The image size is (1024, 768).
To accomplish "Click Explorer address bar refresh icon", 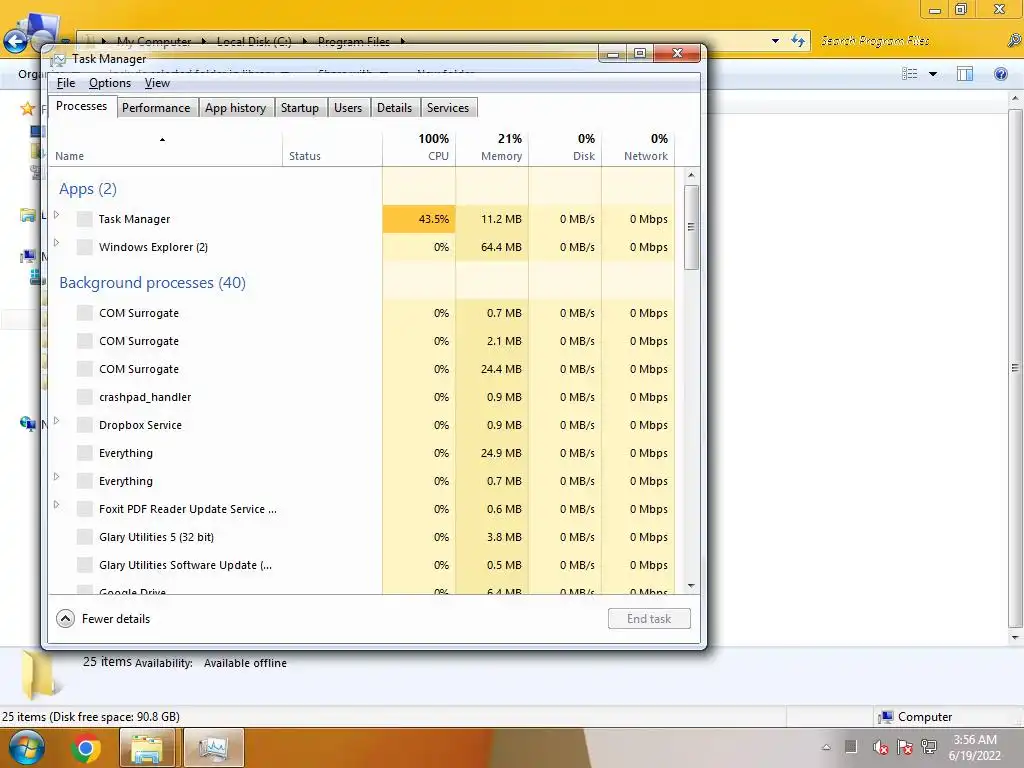I will tap(798, 41).
